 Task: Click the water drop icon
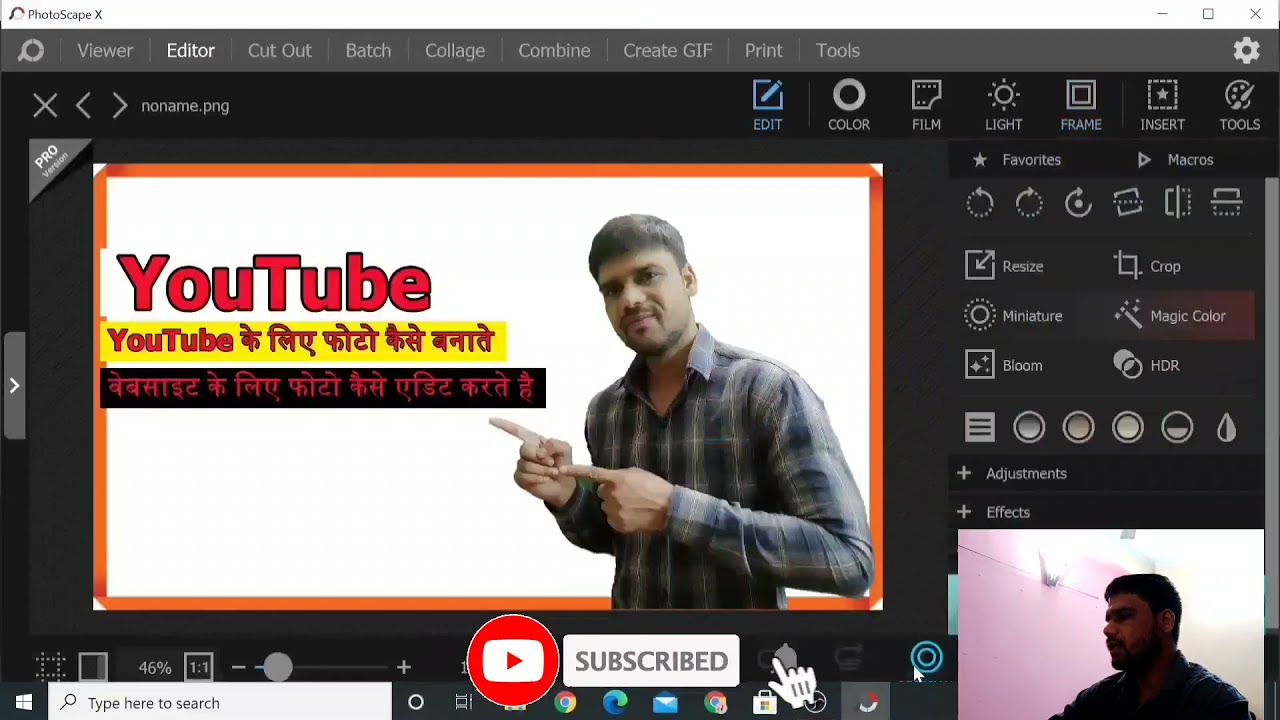[x=1227, y=428]
